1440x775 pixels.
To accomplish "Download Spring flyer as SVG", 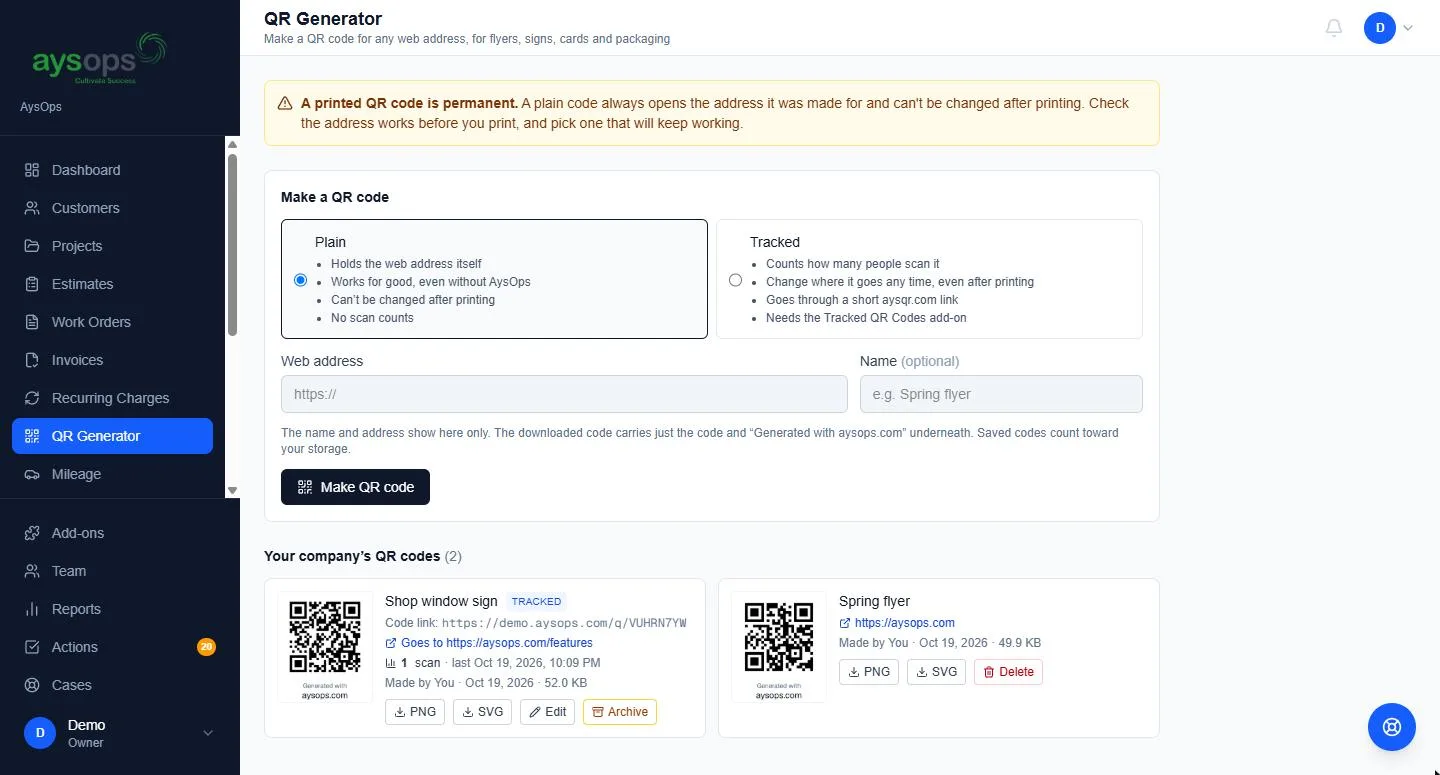I will click(x=936, y=672).
